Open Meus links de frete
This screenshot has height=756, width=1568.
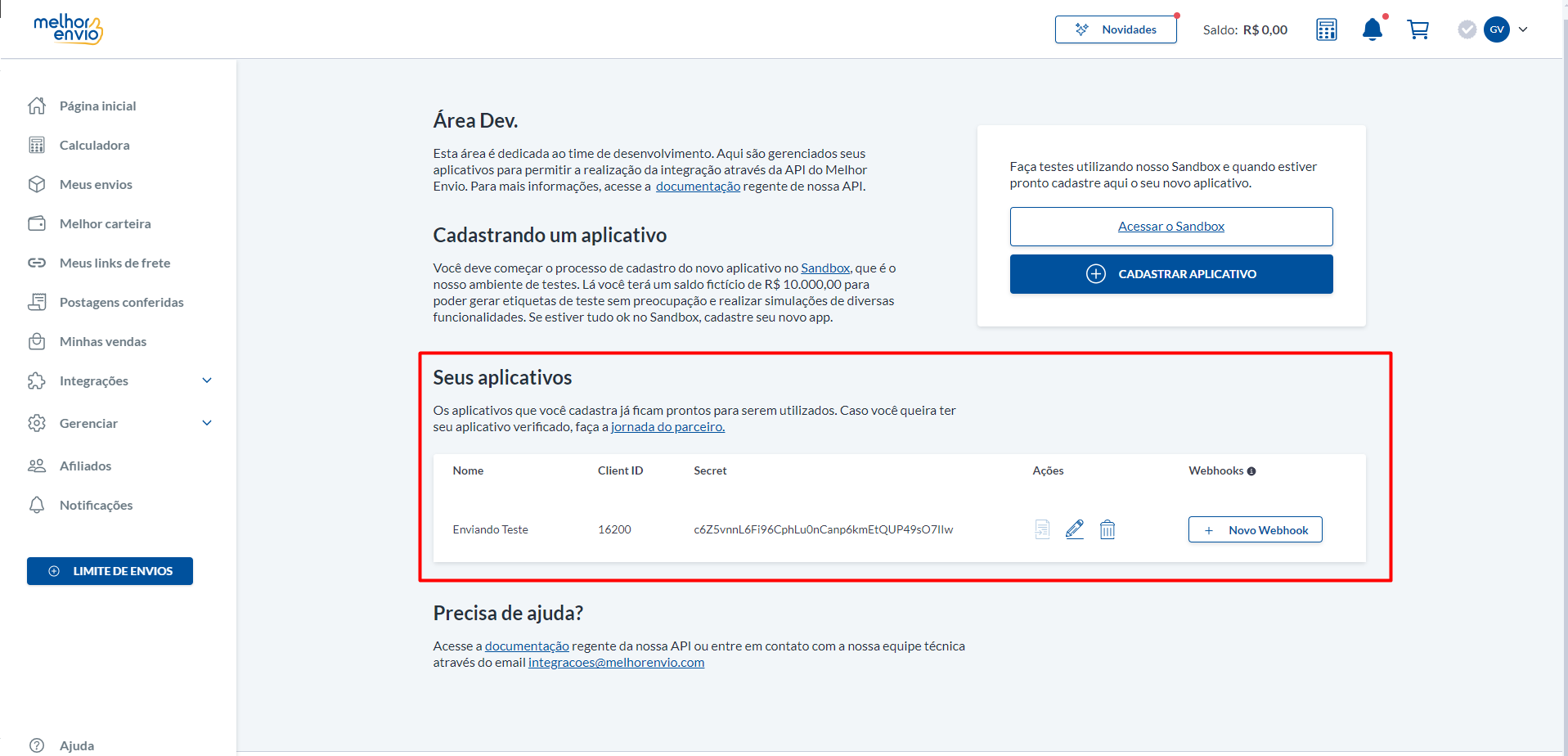pyautogui.click(x=115, y=263)
